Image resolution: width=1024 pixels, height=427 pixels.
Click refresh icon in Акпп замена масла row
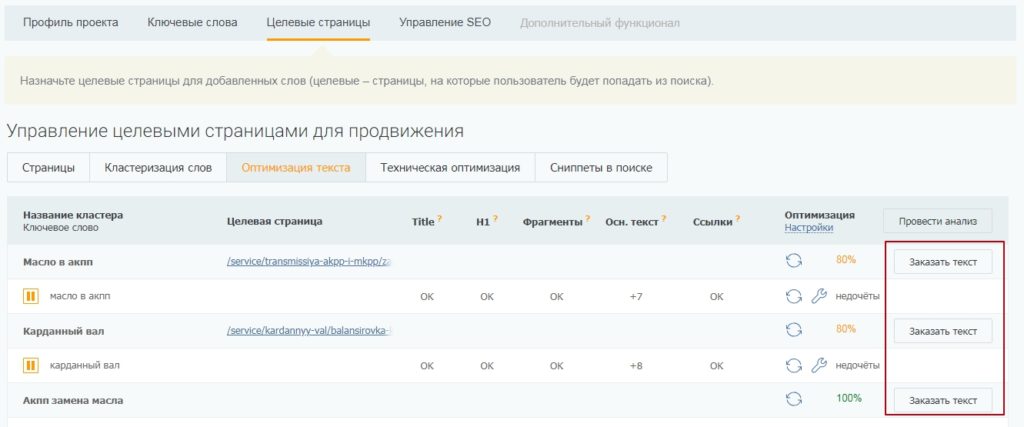click(x=794, y=399)
